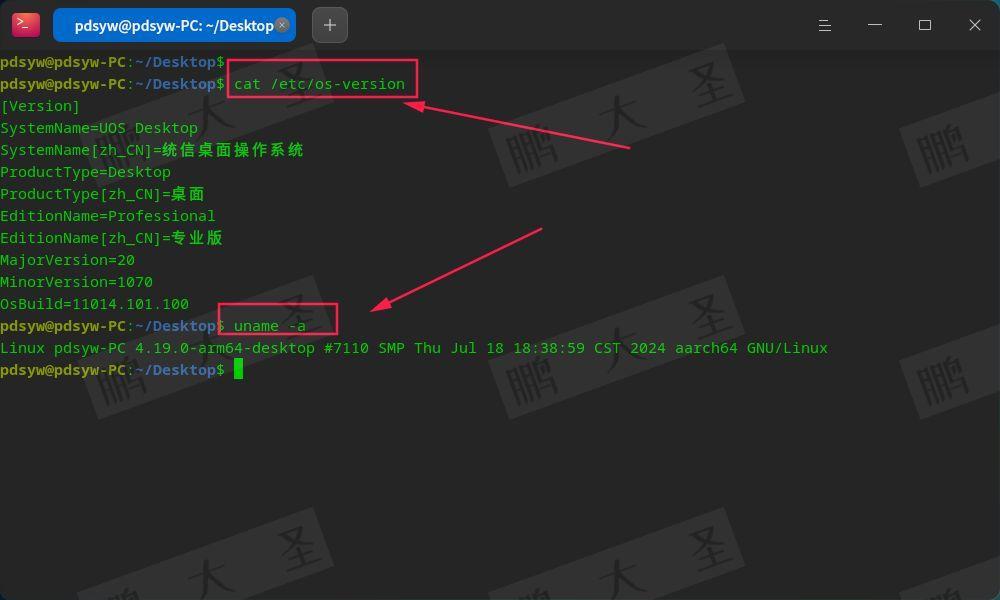The height and width of the screenshot is (600, 1000).
Task: Click the 'EditionName[zh_CN]=专业版' line
Action: coord(111,238)
